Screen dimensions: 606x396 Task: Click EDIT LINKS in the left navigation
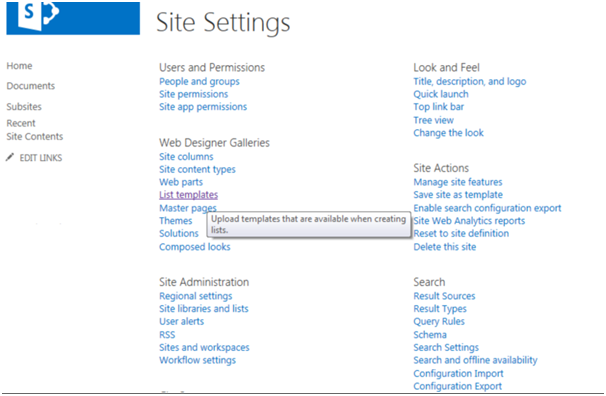tap(41, 158)
